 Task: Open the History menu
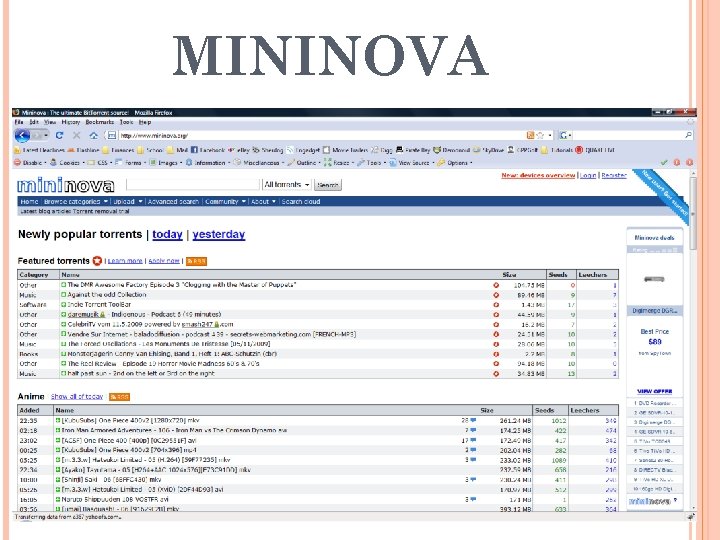[x=71, y=122]
